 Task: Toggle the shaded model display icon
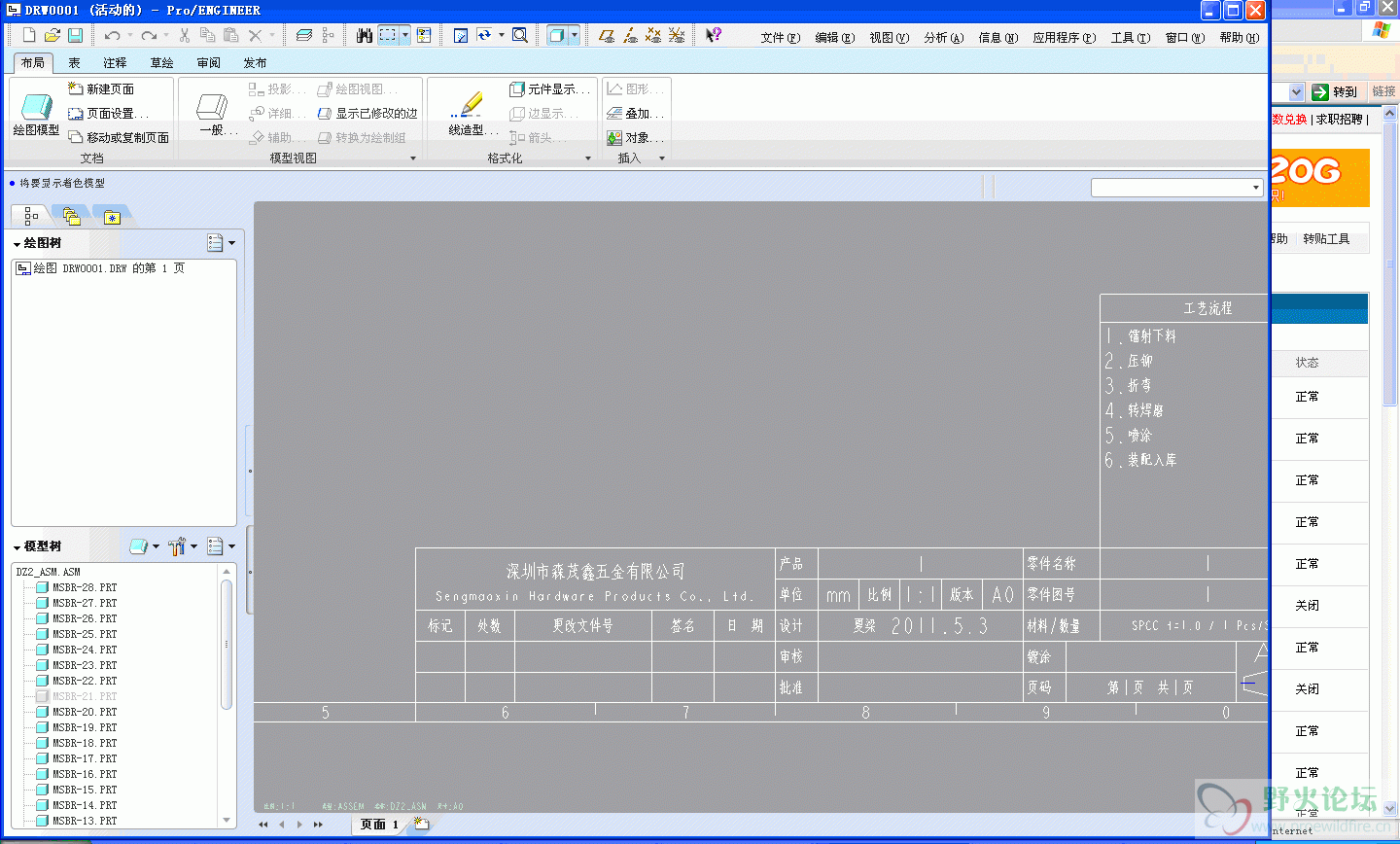[556, 35]
